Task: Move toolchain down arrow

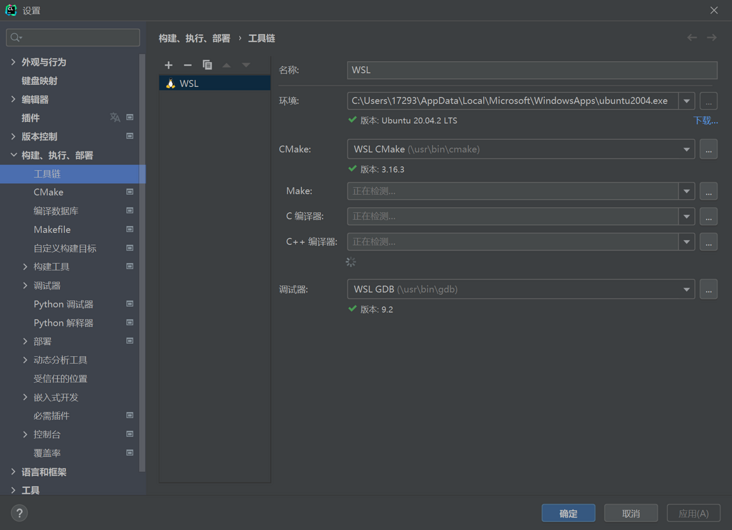Action: coord(246,65)
